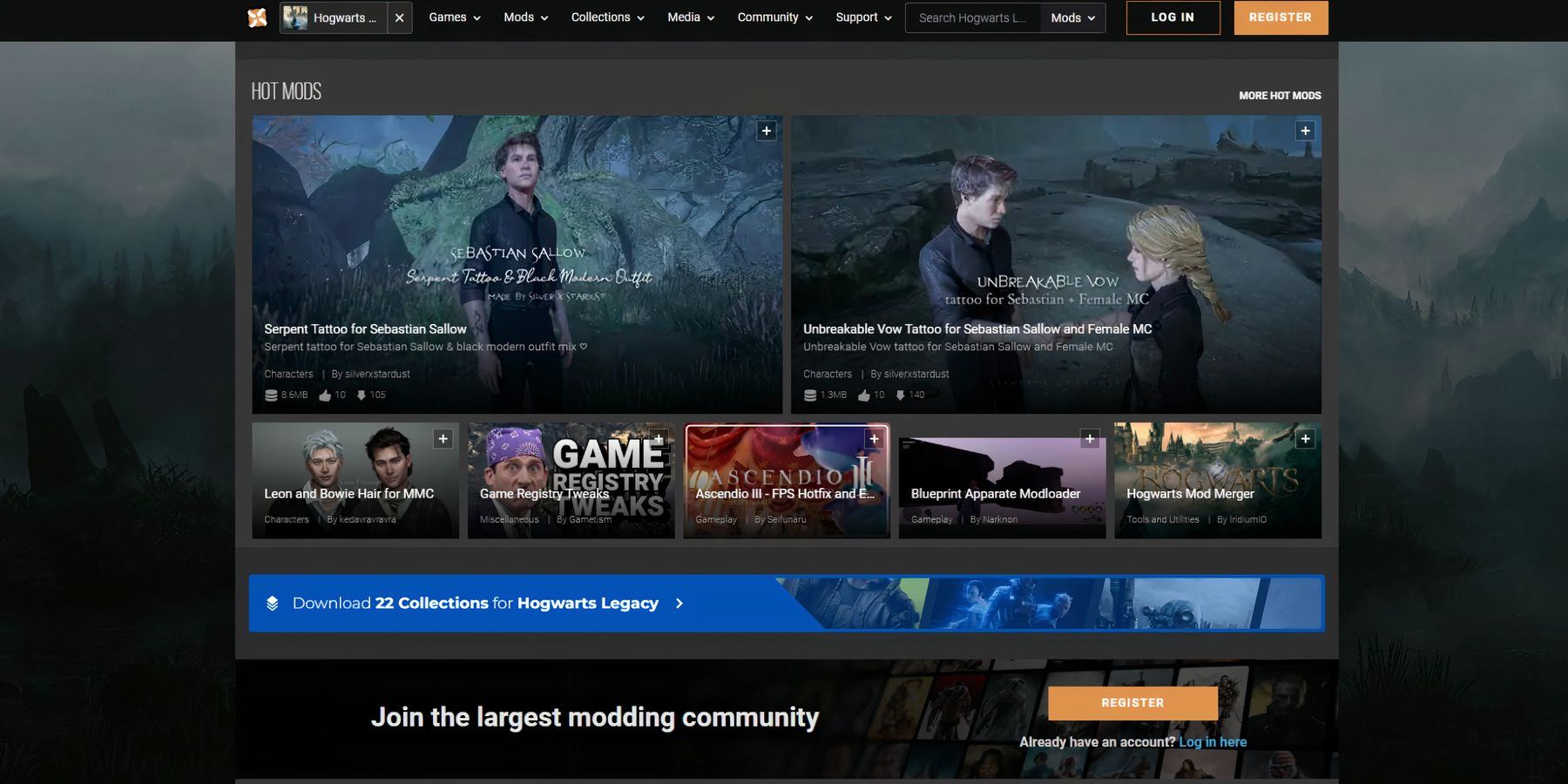The height and width of the screenshot is (784, 1568).
Task: Click plus icon on Hogwarts Mod Merger
Action: pos(1305,439)
